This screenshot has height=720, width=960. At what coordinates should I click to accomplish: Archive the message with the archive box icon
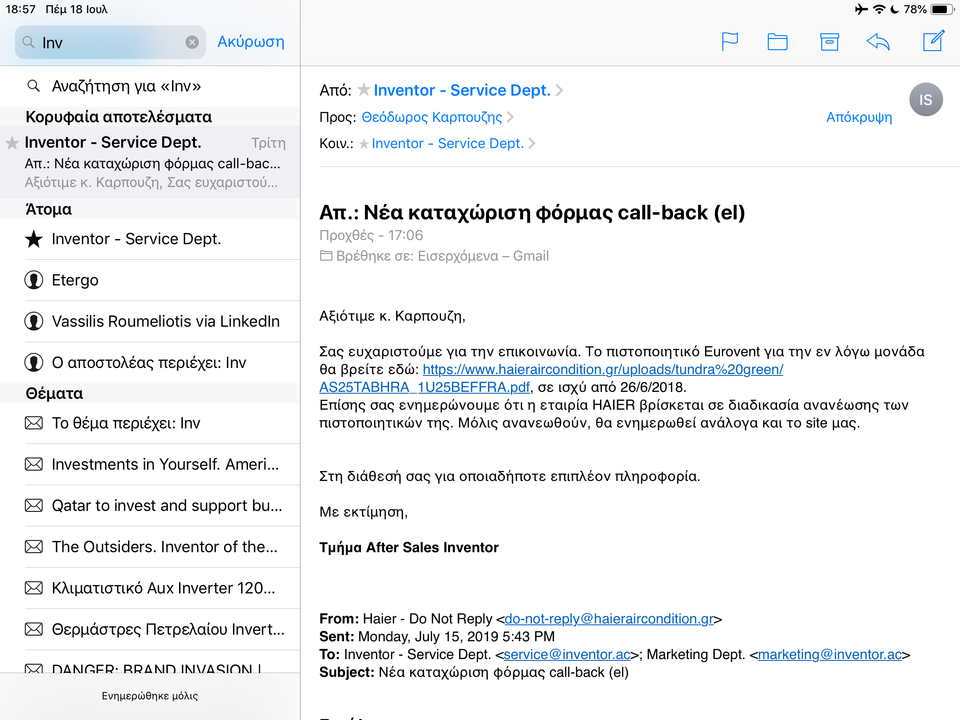[829, 42]
